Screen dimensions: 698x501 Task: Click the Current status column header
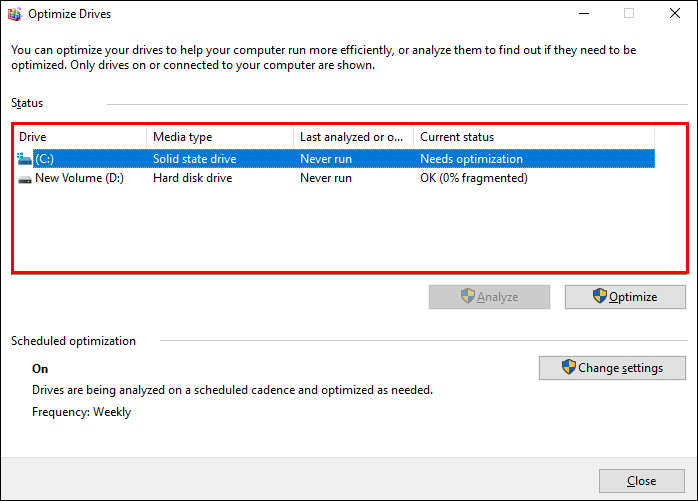(533, 137)
